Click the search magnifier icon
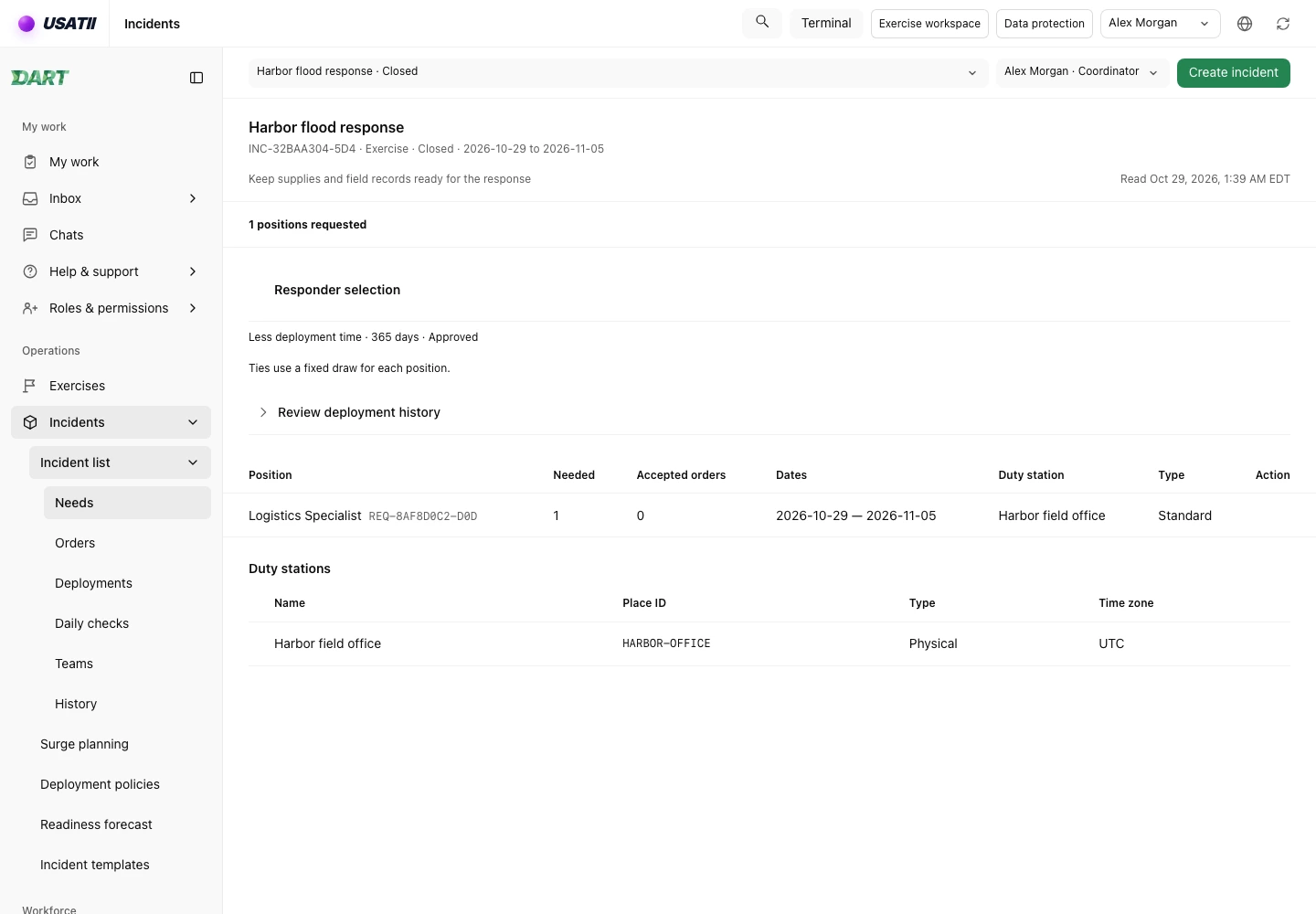This screenshot has height=914, width=1316. [762, 22]
